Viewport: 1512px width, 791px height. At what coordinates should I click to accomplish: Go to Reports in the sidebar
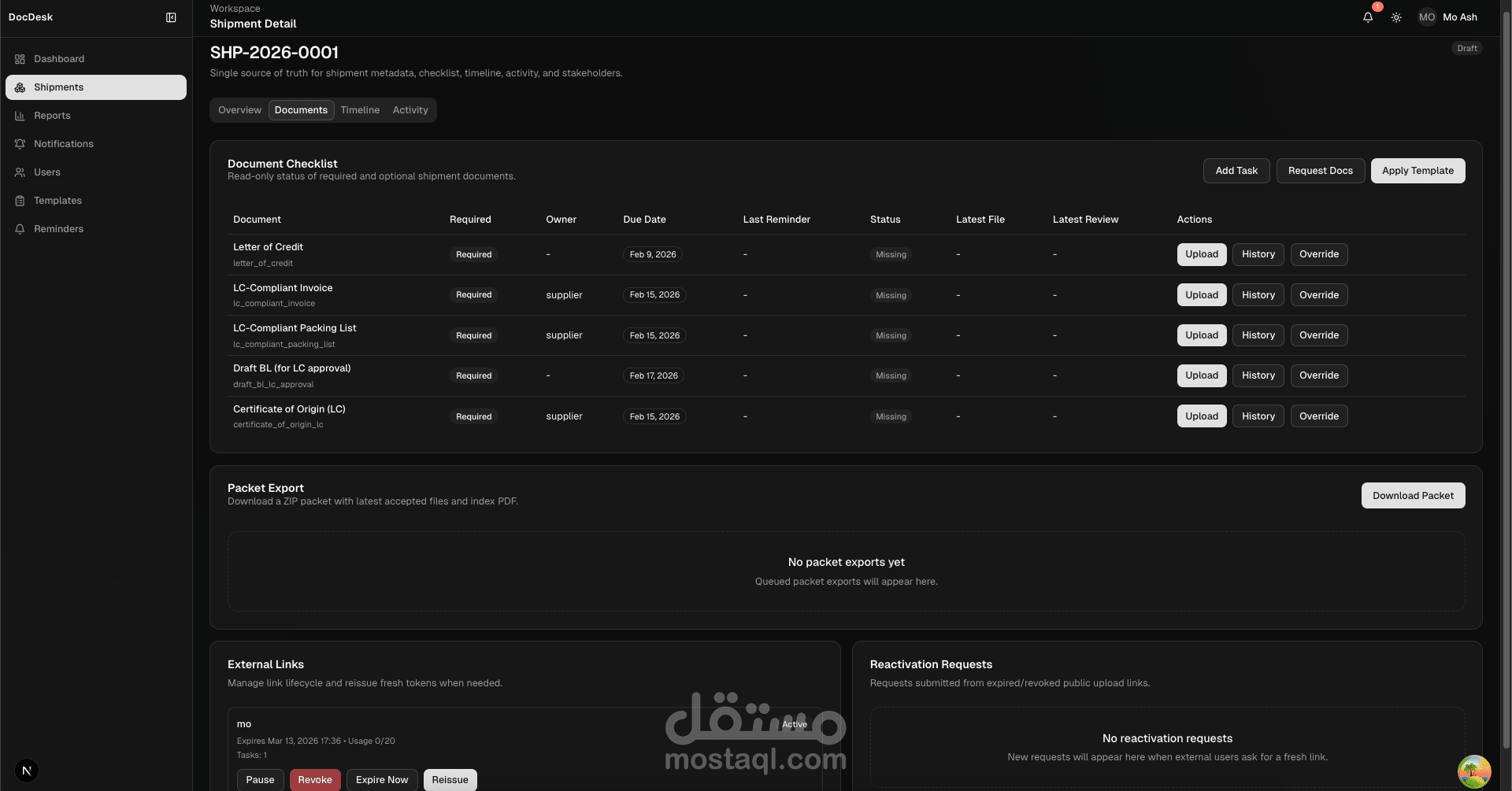(96, 116)
